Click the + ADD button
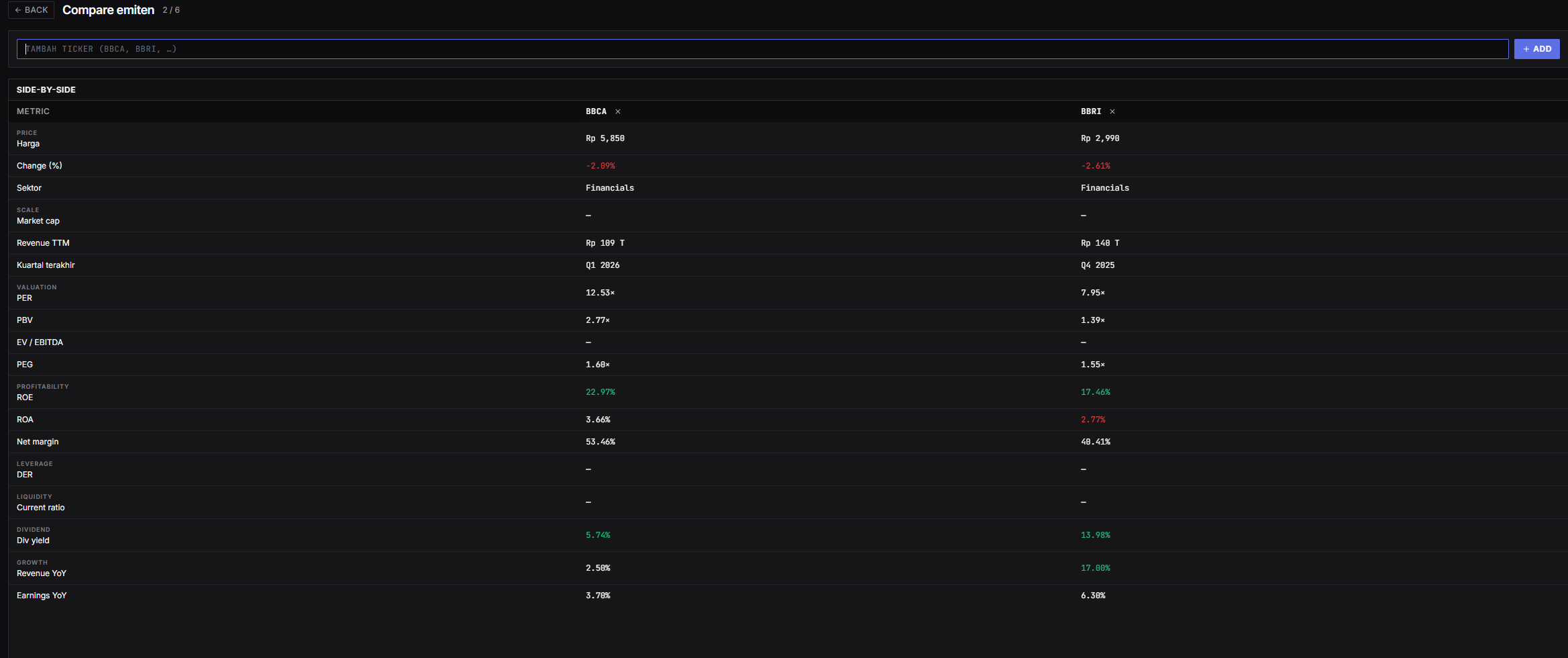This screenshot has width=1568, height=658. pos(1536,49)
